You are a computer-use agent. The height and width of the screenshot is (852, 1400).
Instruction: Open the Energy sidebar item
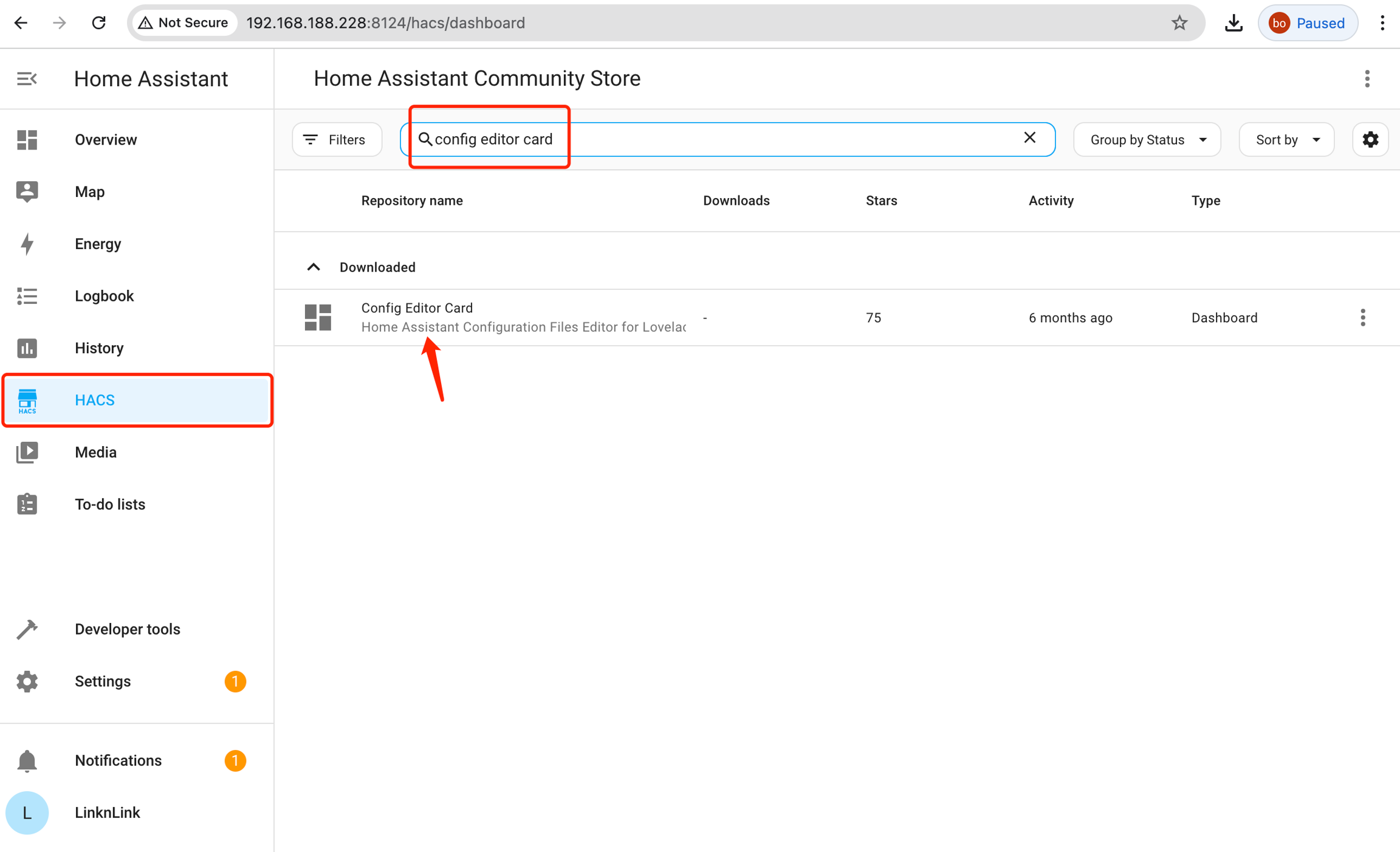coord(97,244)
